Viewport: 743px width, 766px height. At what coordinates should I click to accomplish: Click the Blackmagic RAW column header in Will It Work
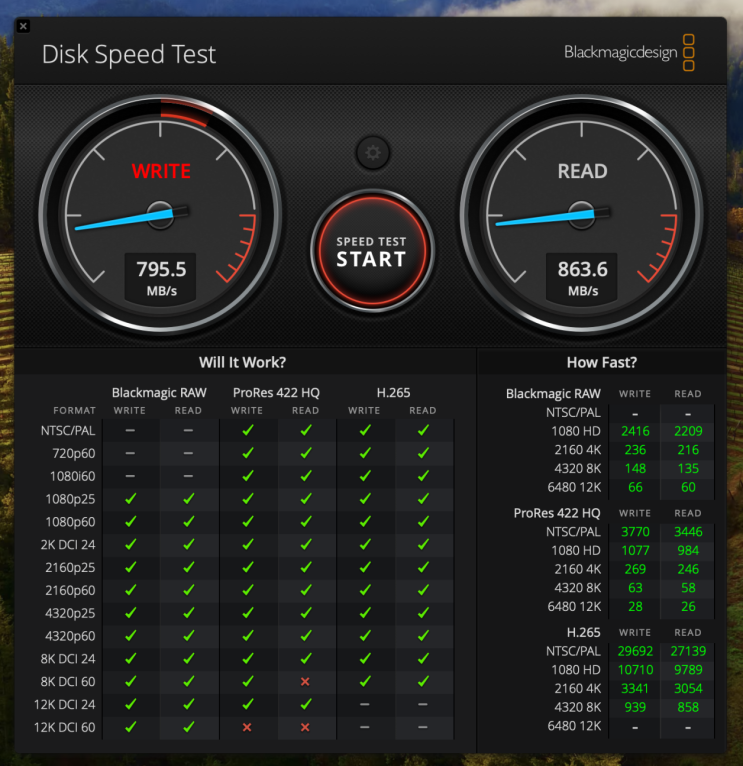click(x=159, y=393)
